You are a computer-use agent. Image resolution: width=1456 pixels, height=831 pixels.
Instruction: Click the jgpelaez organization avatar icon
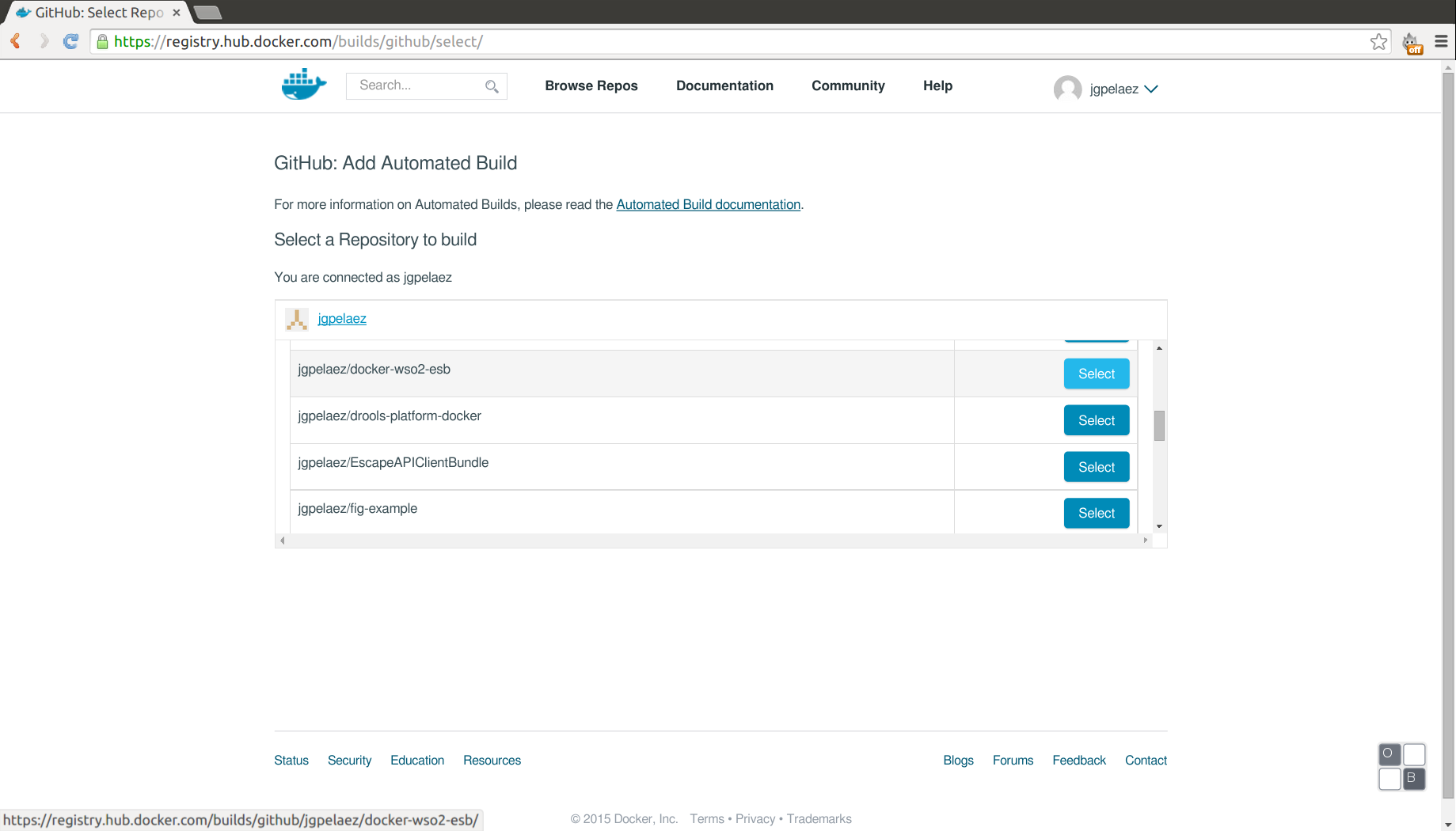[296, 319]
